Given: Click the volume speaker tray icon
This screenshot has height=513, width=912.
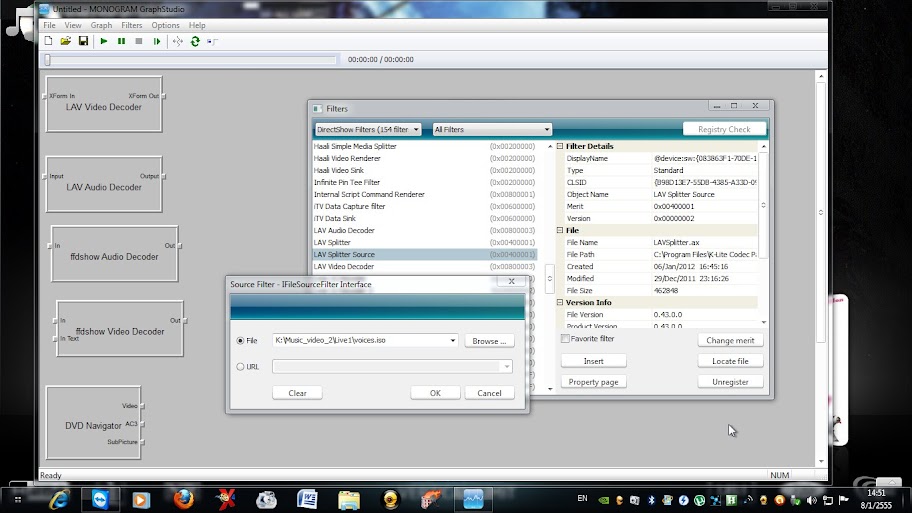Looking at the screenshot, I should 811,500.
